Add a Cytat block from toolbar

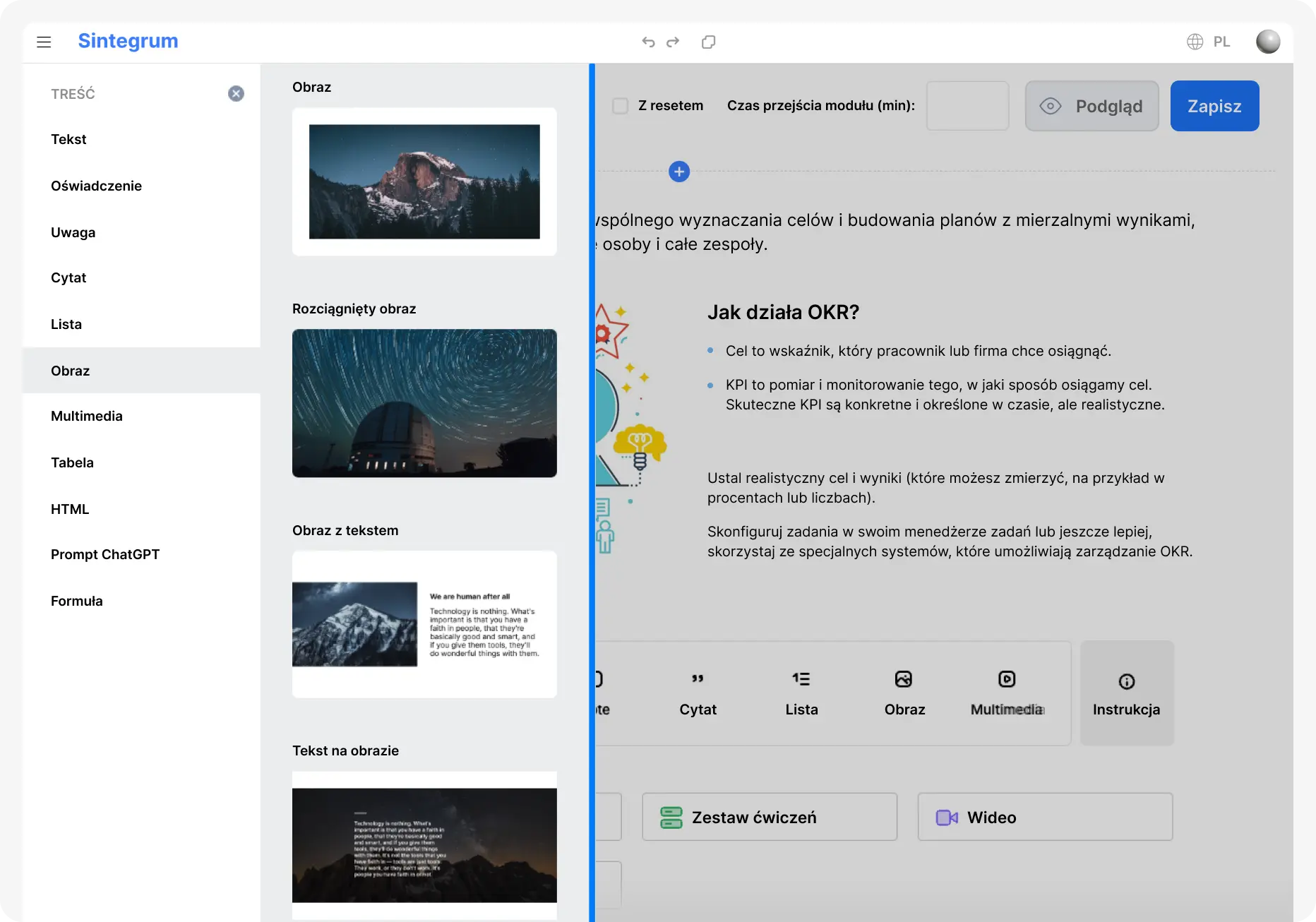[698, 693]
